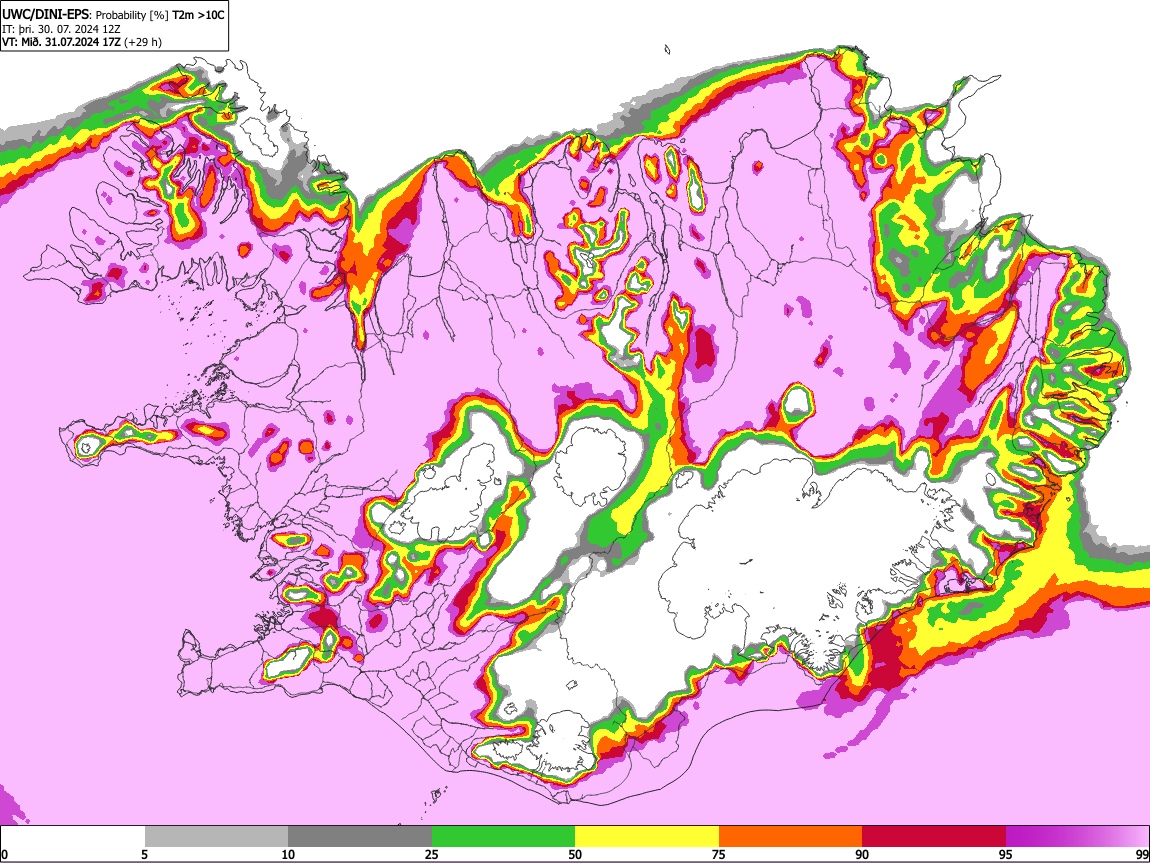Click the red 90–95 legend band
The height and width of the screenshot is (863, 1150).
point(934,837)
